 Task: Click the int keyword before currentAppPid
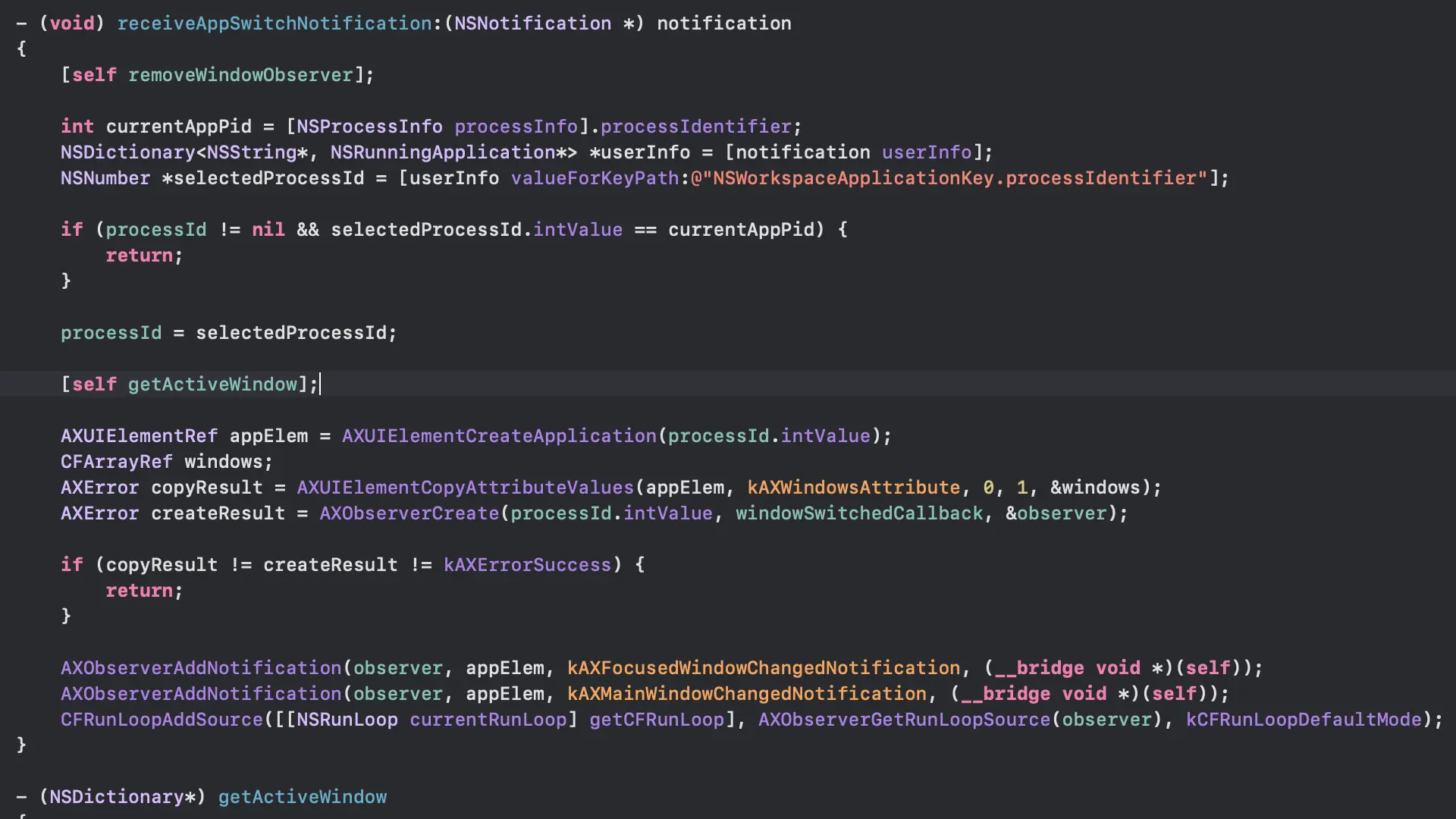[77, 127]
